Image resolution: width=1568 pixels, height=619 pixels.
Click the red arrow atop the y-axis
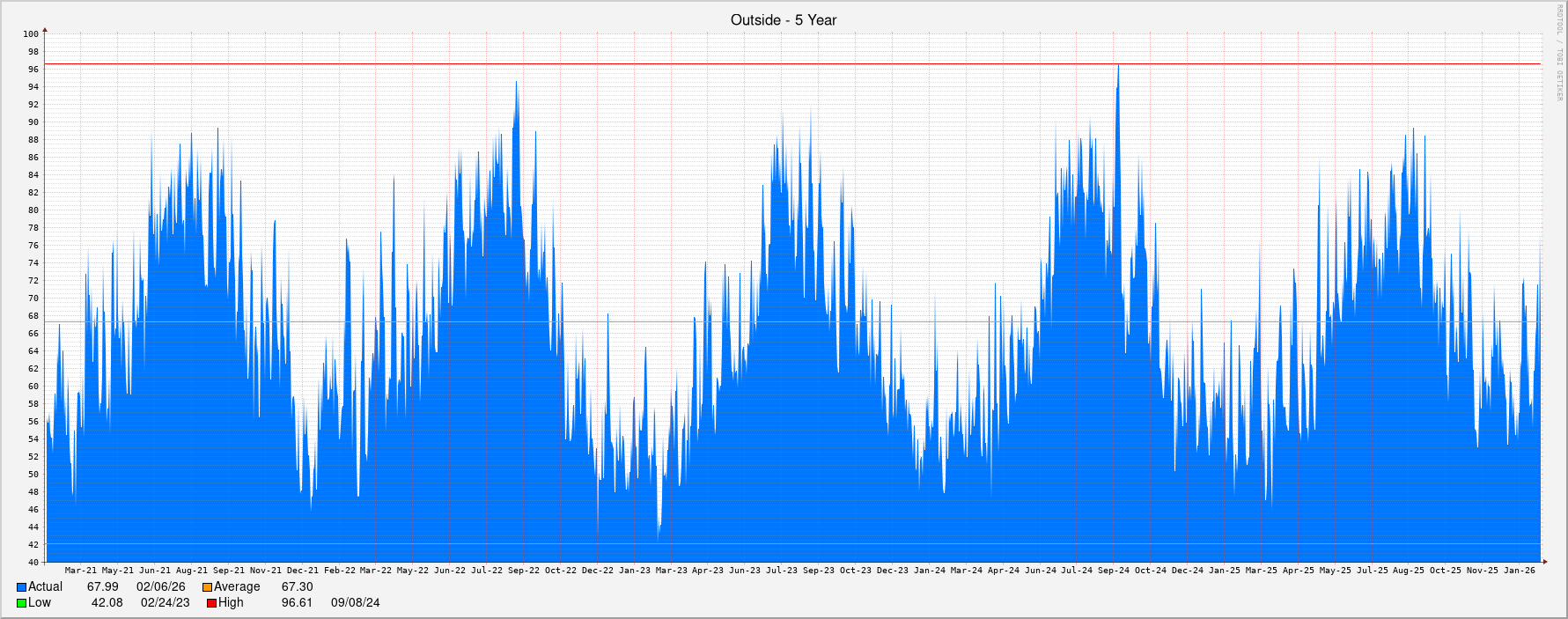tap(45, 31)
